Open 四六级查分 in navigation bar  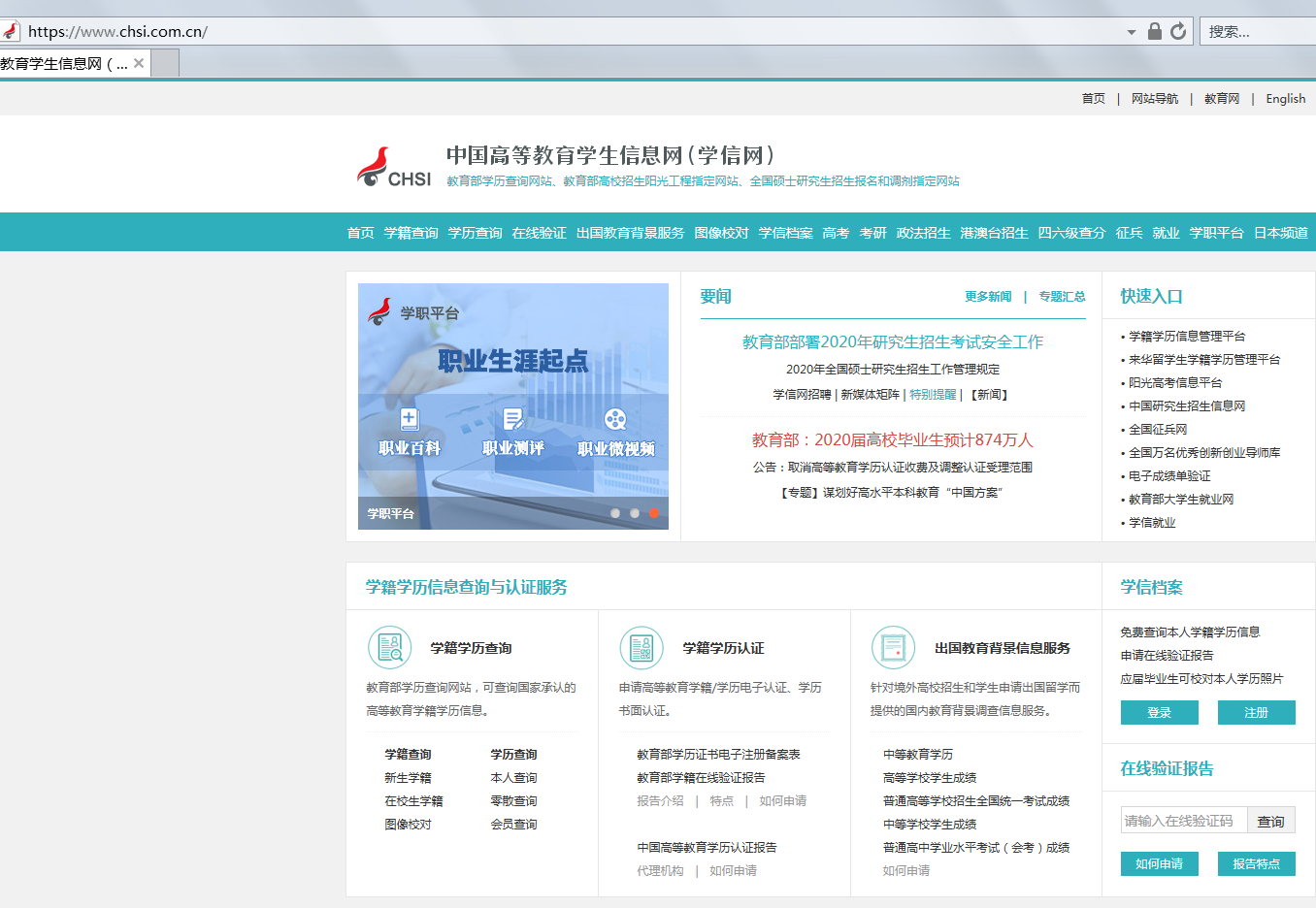[x=1071, y=233]
